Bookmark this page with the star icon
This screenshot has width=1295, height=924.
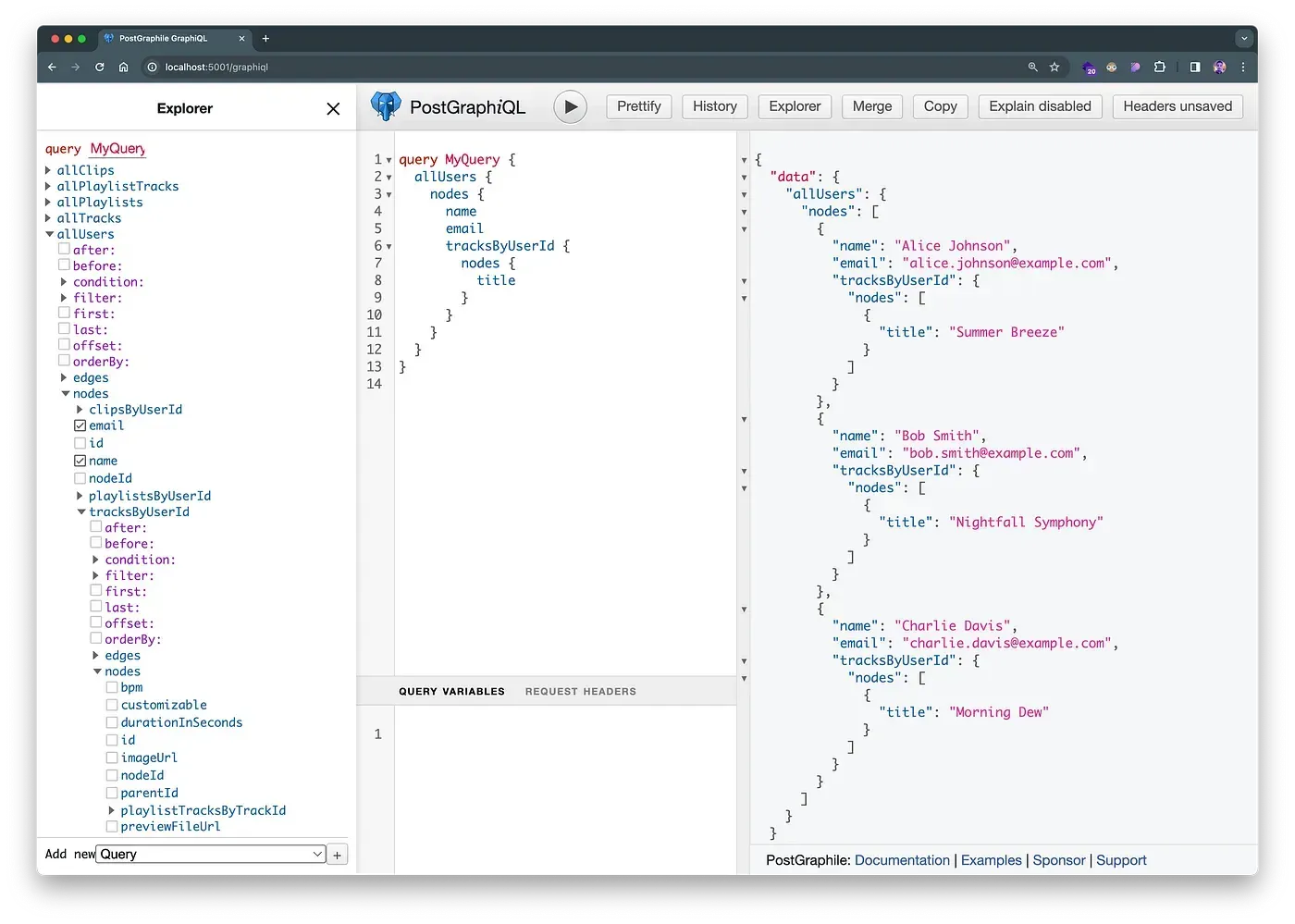tap(1054, 68)
